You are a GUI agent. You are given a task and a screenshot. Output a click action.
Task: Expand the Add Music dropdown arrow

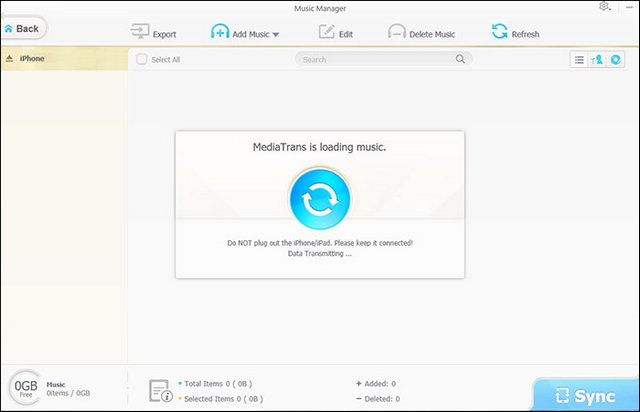pyautogui.click(x=276, y=35)
